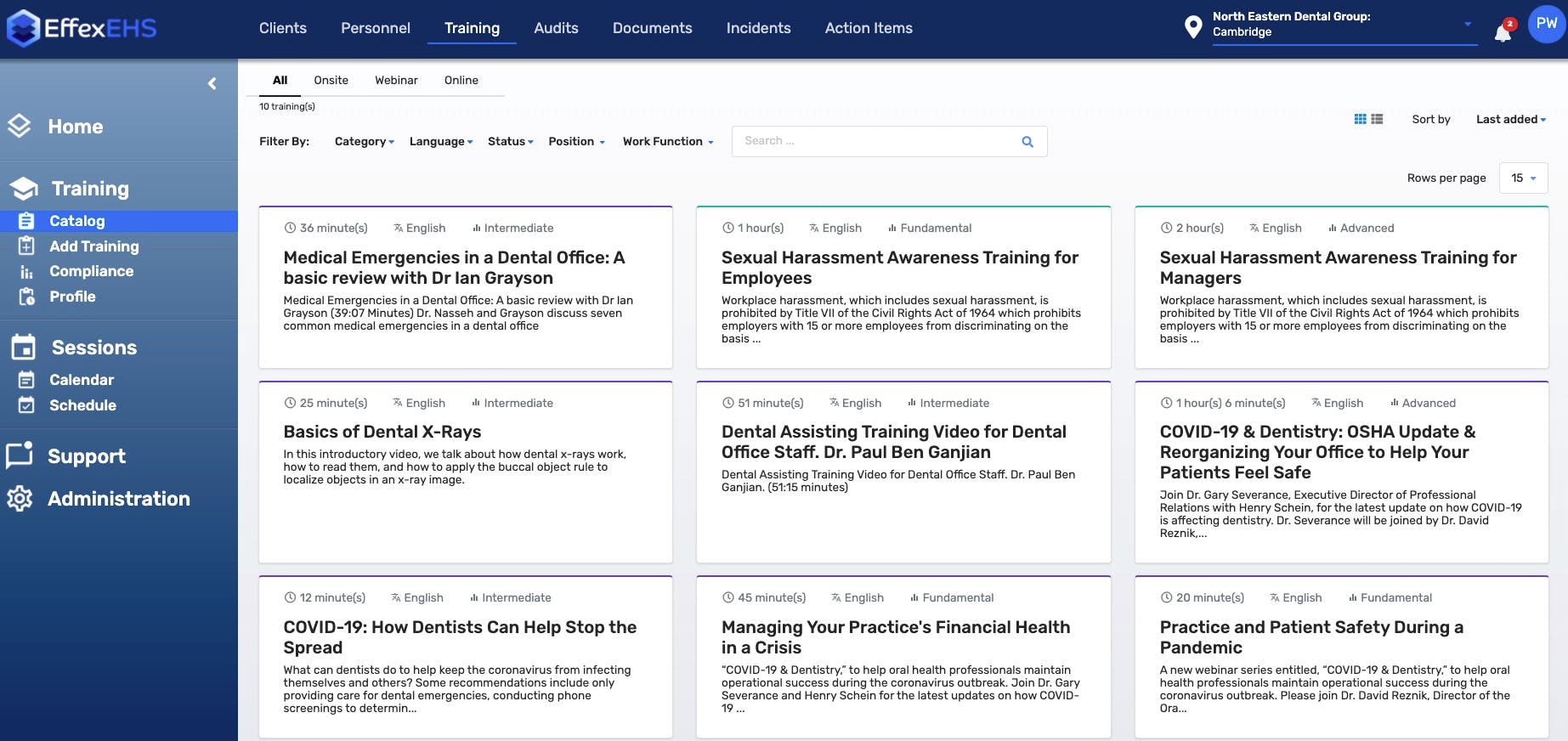Screen dimensions: 1568x741
Task: Change rows per page from 15
Action: [x=1523, y=178]
